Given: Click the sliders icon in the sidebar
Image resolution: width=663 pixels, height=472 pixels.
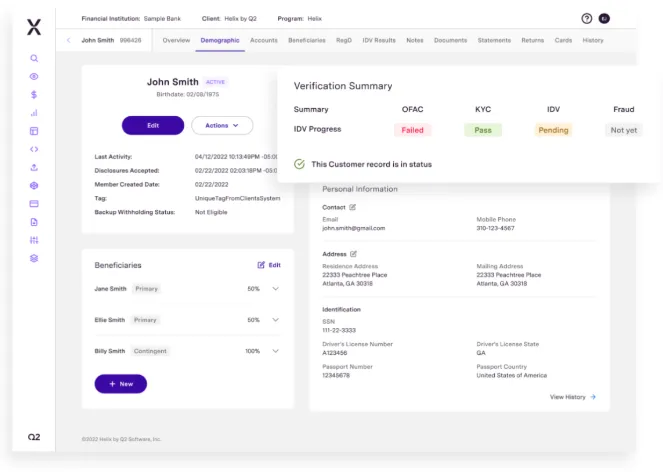Looking at the screenshot, I should pos(34,240).
